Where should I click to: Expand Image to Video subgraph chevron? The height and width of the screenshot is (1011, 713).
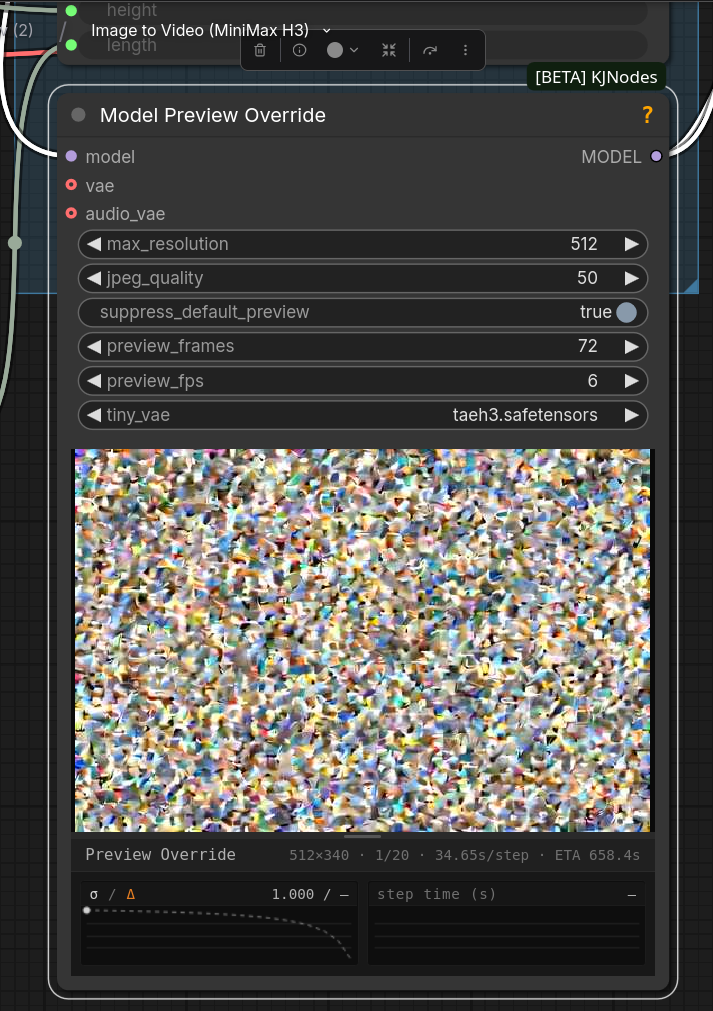coord(327,30)
